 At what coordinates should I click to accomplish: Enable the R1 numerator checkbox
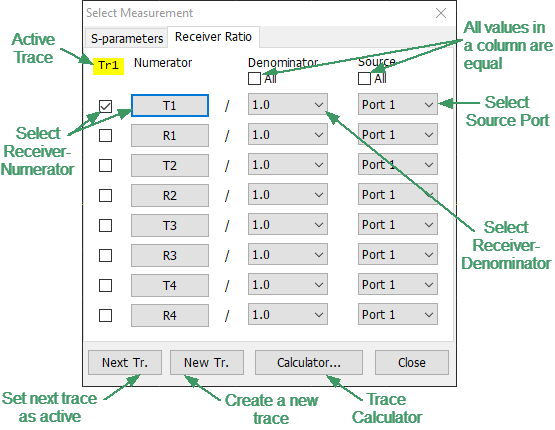click(105, 136)
